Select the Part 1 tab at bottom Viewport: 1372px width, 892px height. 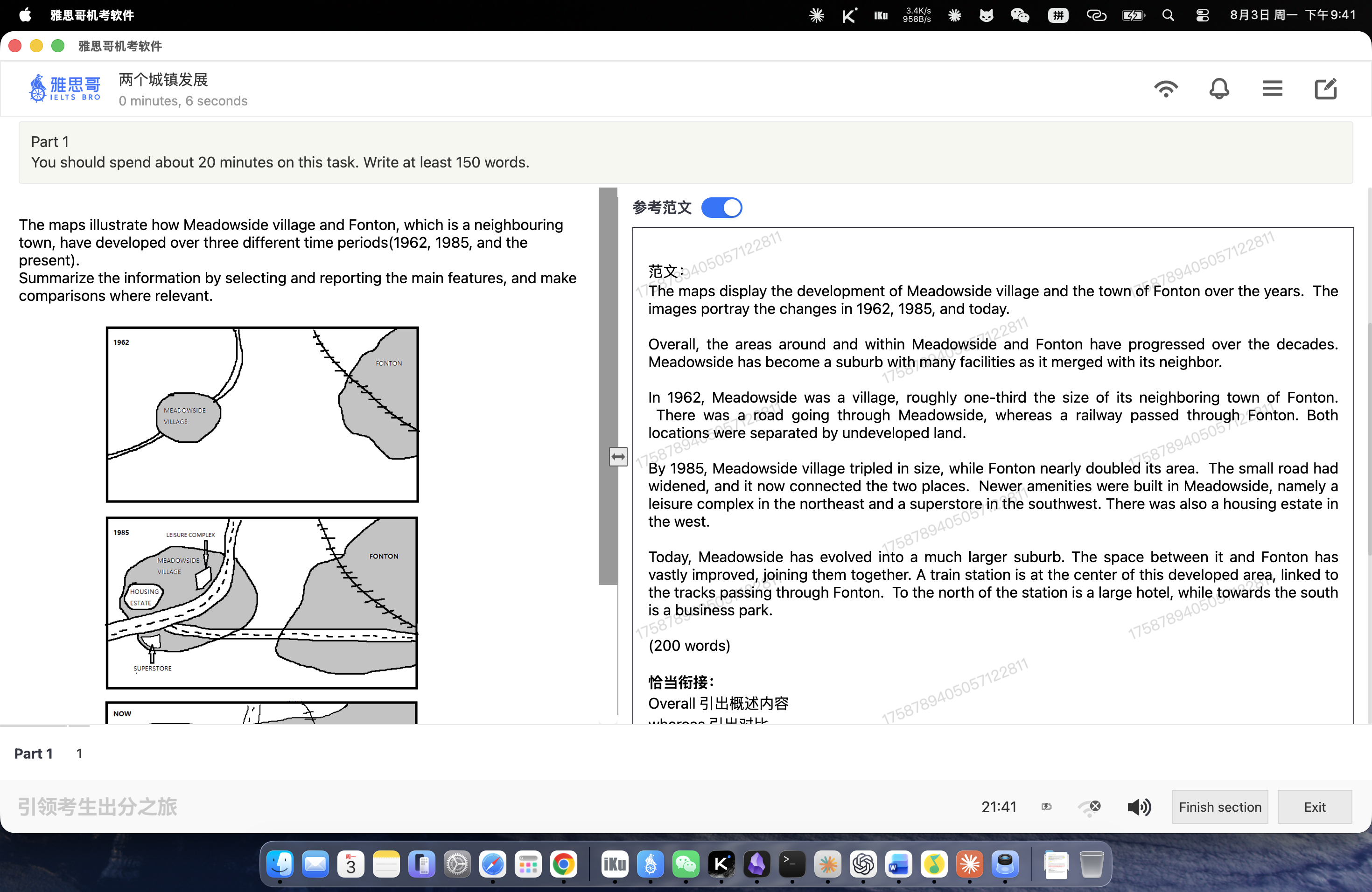[x=34, y=753]
